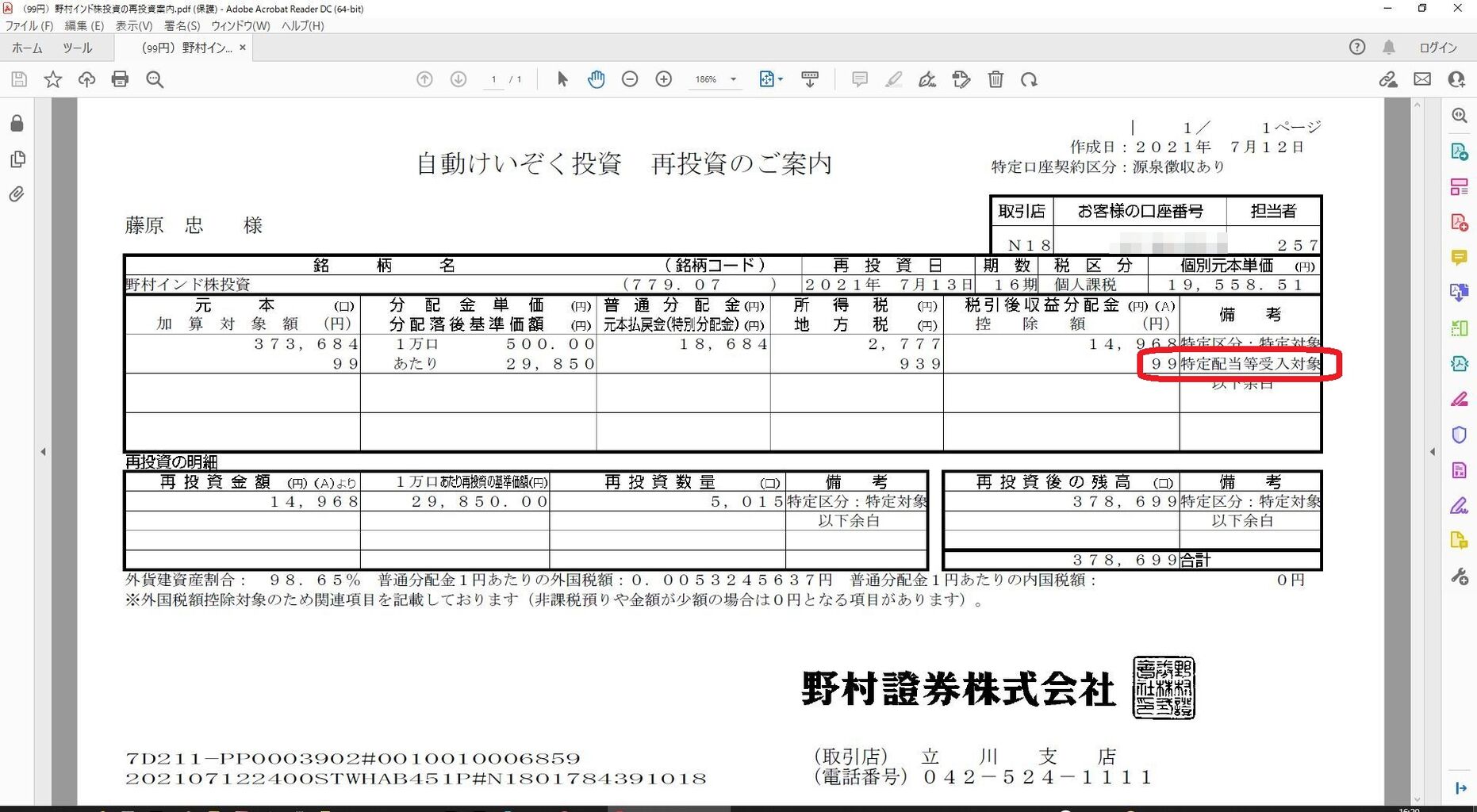
Task: Open the attachments paperclip panel
Action: click(17, 194)
